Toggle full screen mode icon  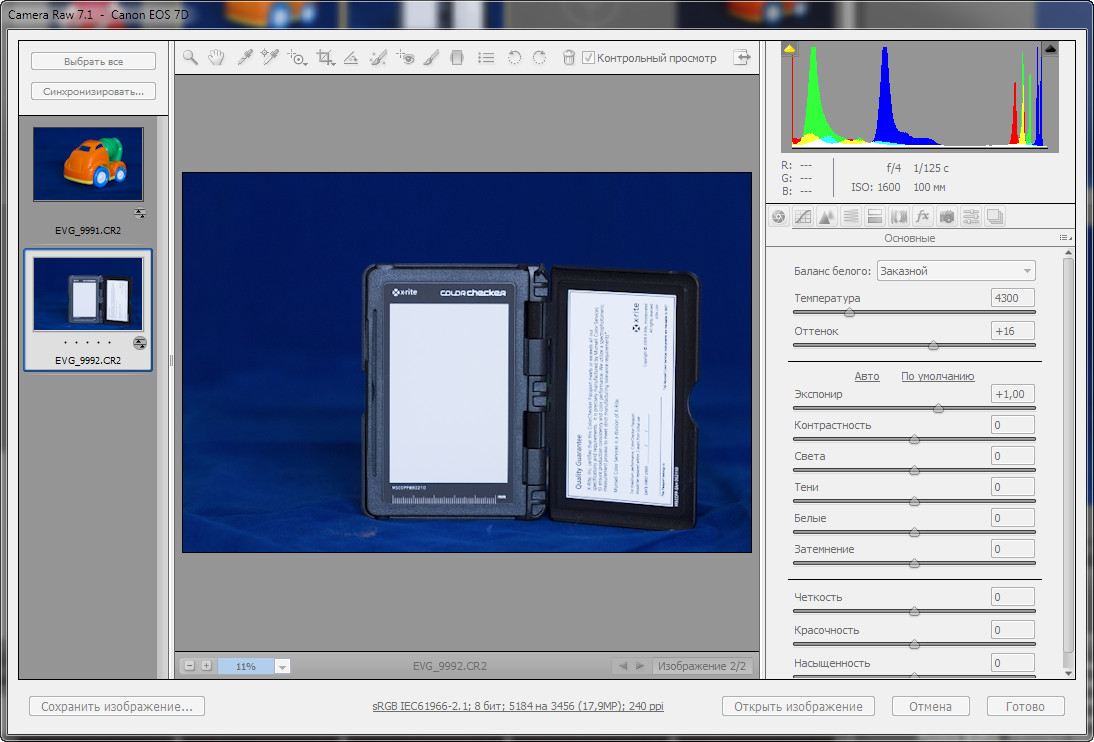[742, 58]
